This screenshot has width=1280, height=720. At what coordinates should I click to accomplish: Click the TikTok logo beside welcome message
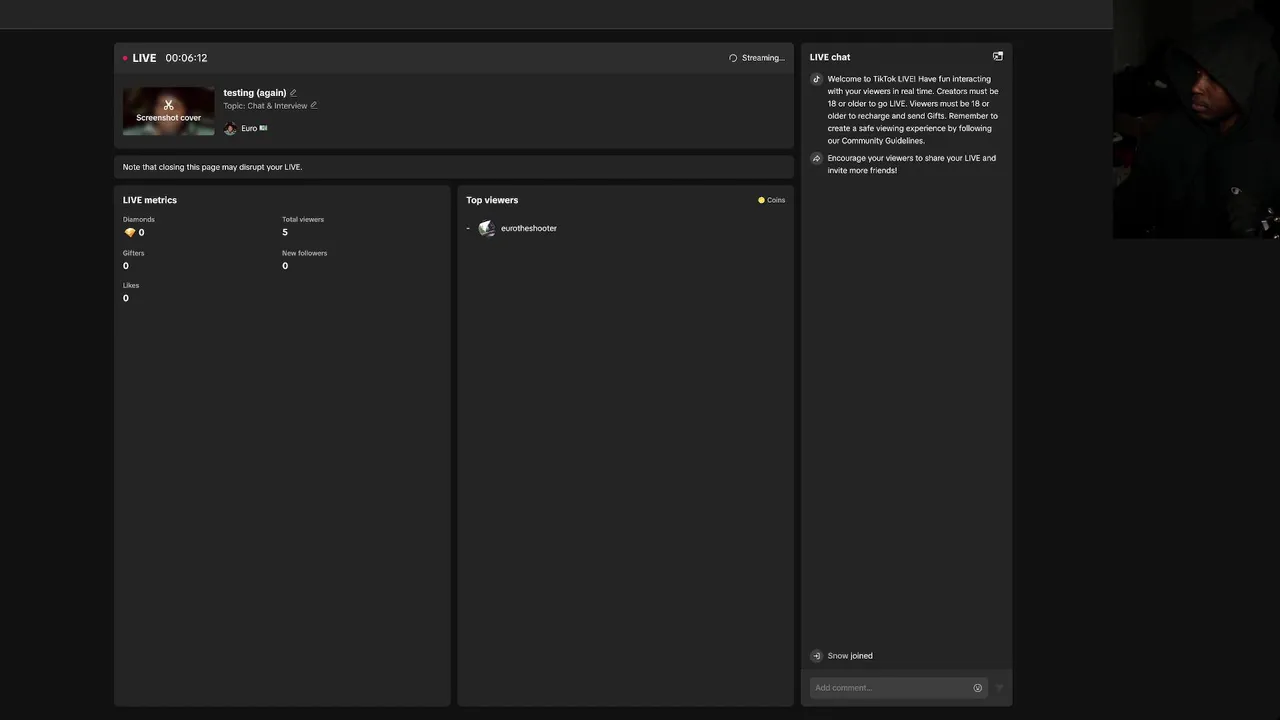coord(816,79)
